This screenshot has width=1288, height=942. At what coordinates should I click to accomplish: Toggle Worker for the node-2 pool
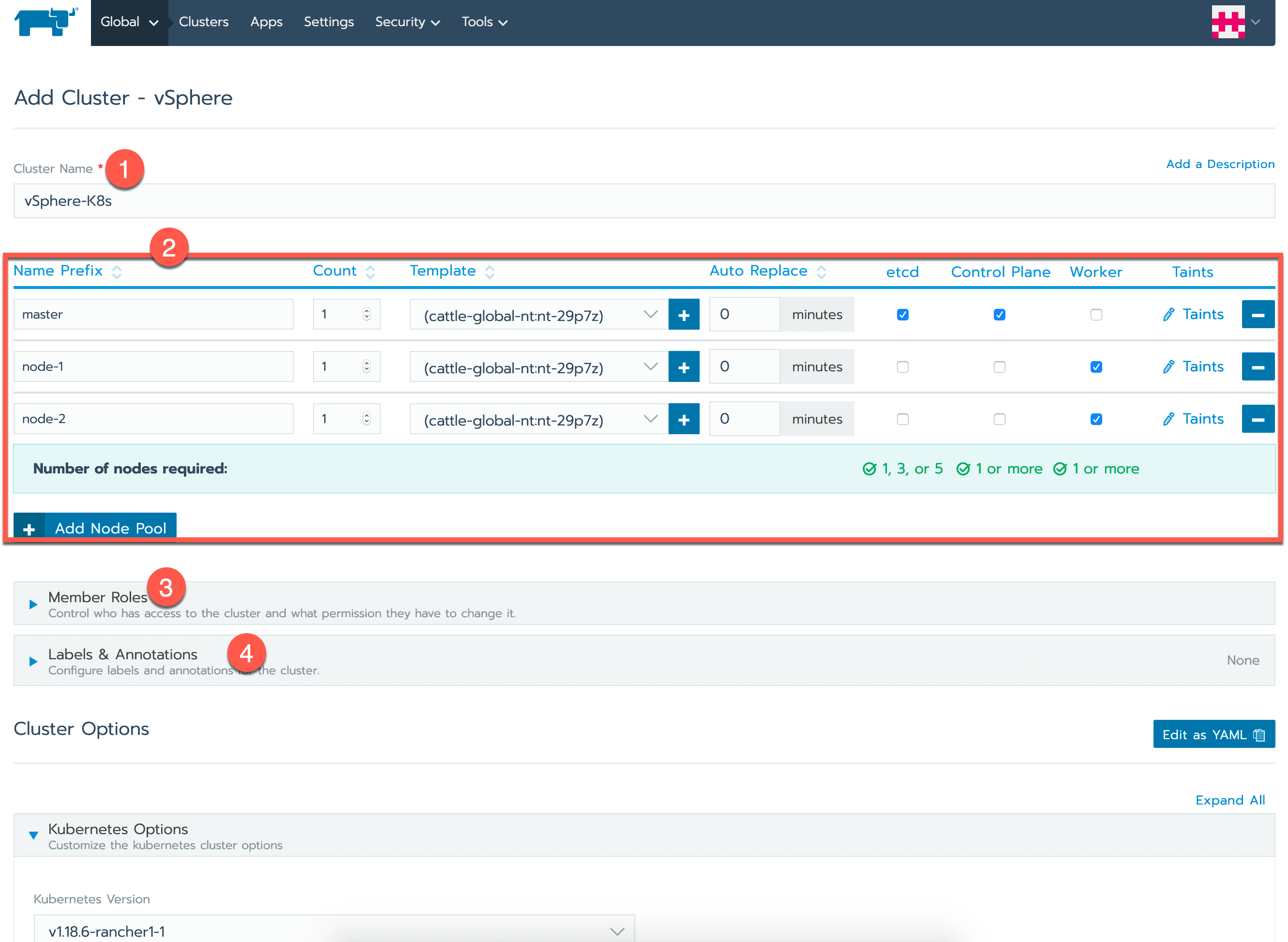[1096, 420]
